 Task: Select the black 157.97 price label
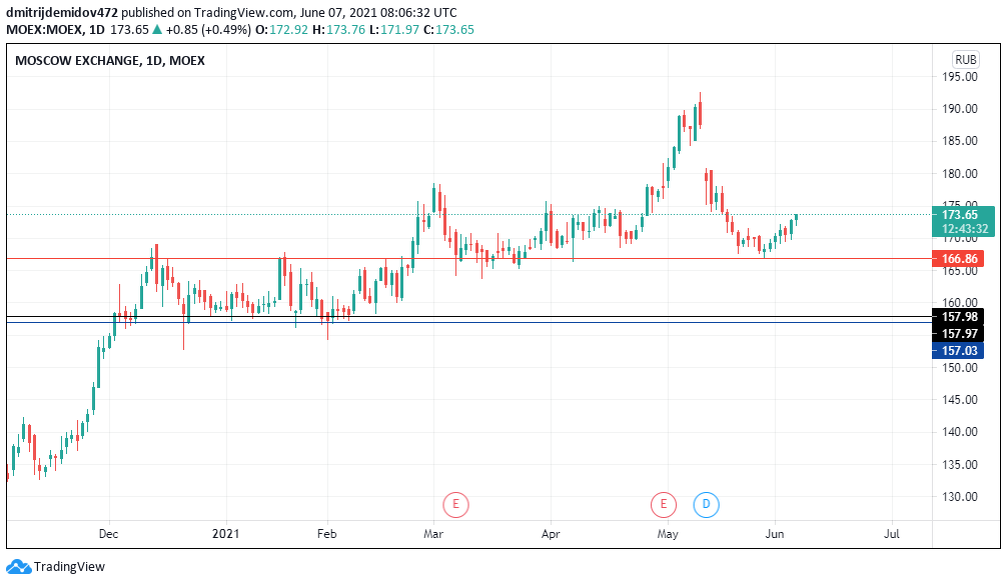958,333
